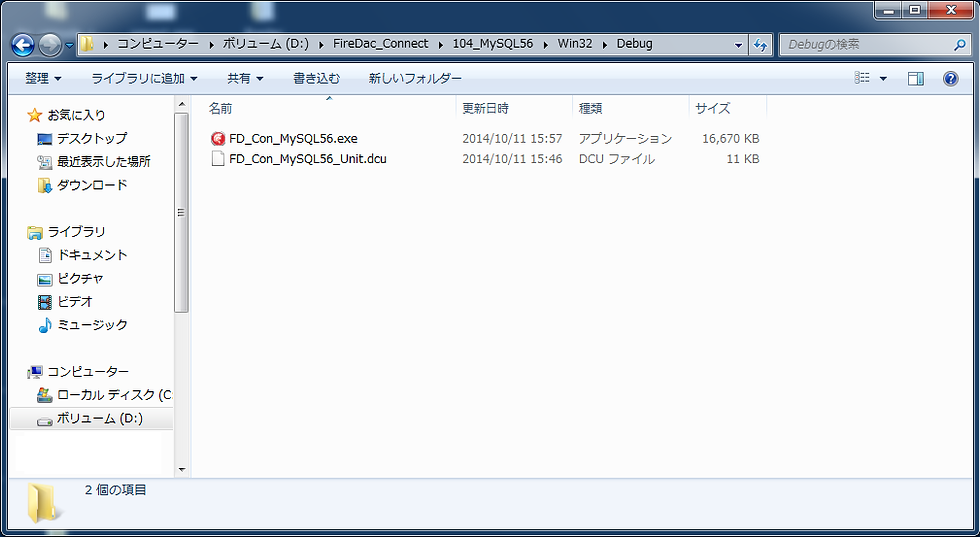Open the ピクチャ library

click(x=80, y=278)
